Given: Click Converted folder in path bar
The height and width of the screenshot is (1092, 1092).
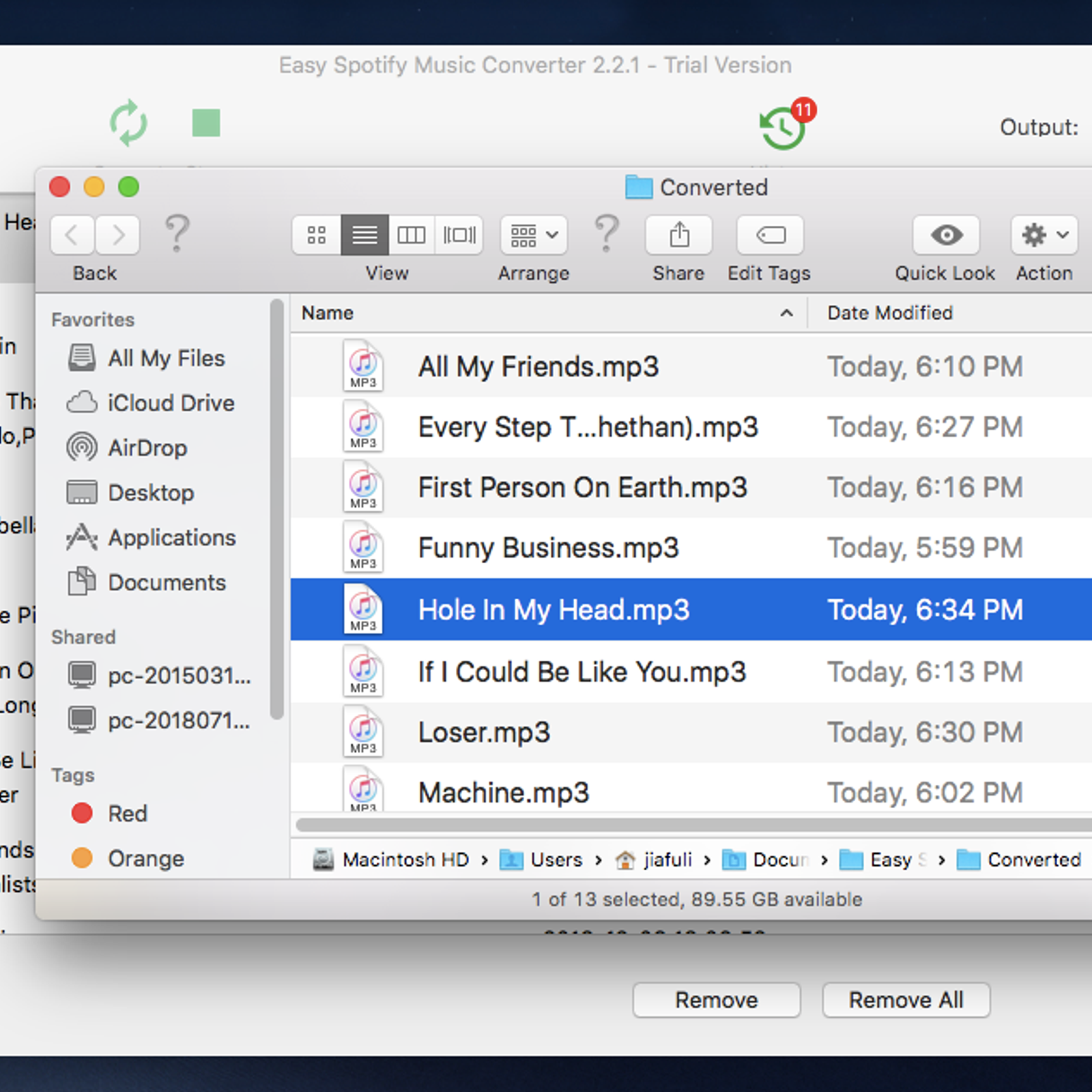Looking at the screenshot, I should coord(1019,859).
